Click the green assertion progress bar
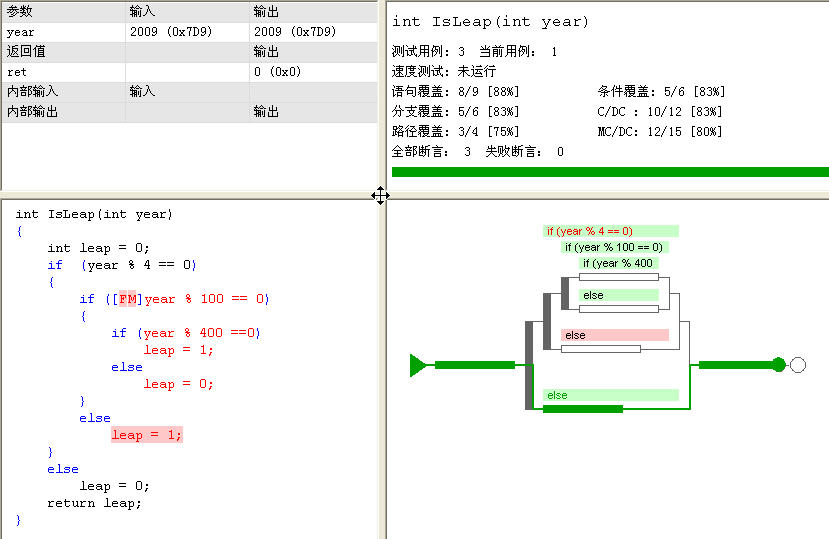829x539 pixels. [610, 172]
